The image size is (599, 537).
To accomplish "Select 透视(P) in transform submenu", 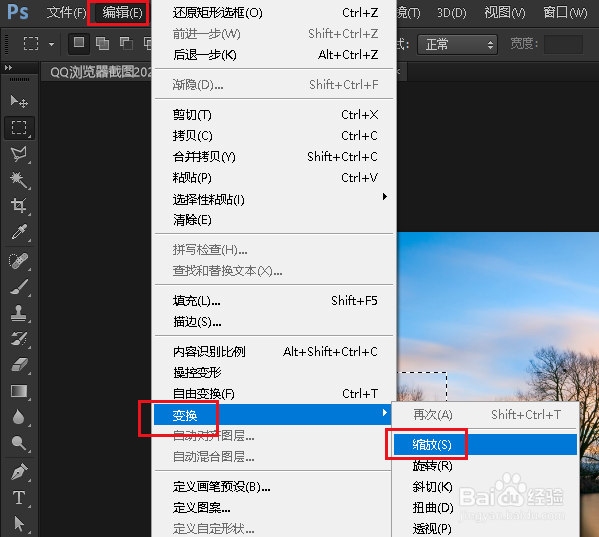I will [x=485, y=529].
